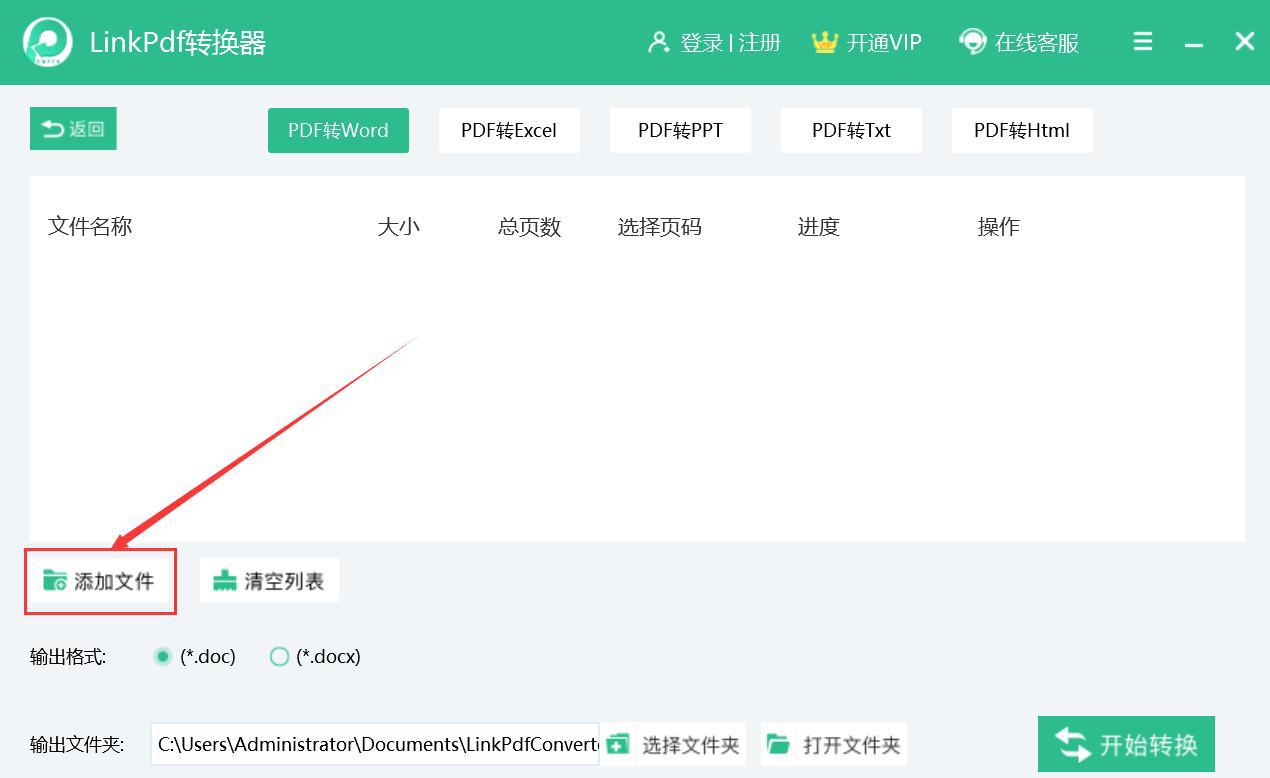Click the online support headset icon

pyautogui.click(x=972, y=42)
